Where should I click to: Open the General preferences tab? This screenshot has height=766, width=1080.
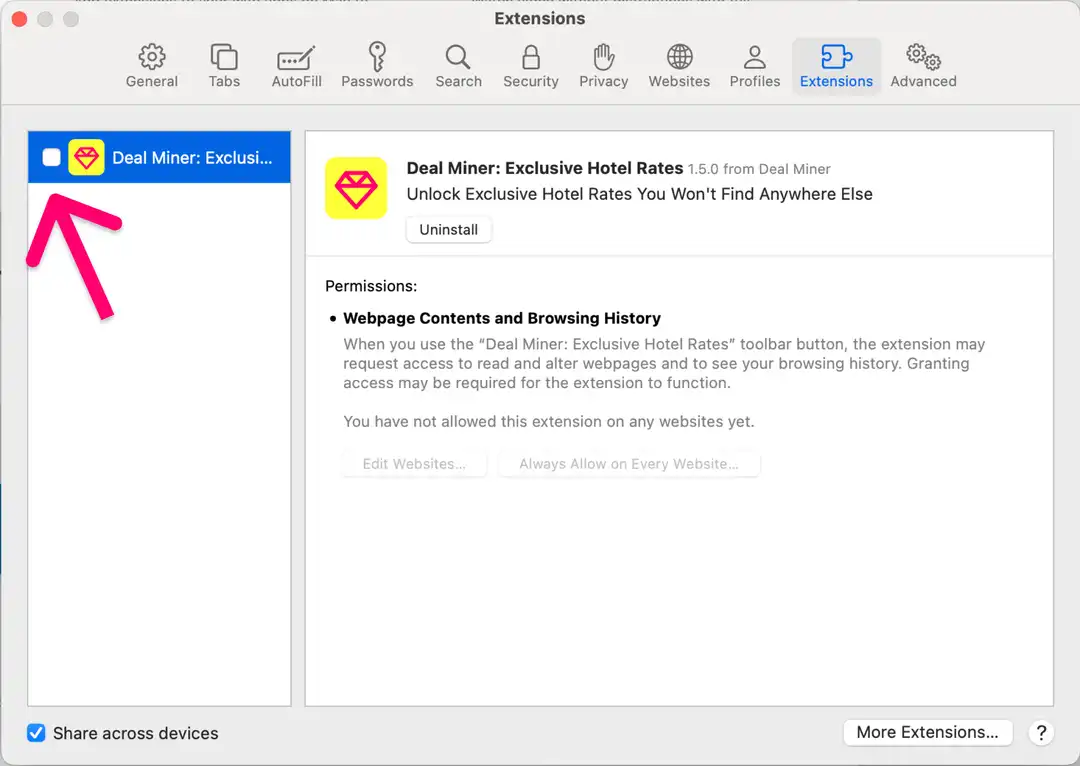[152, 67]
